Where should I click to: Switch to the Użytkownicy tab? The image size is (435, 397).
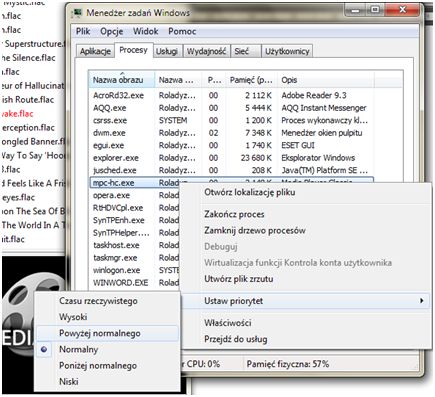coord(287,51)
